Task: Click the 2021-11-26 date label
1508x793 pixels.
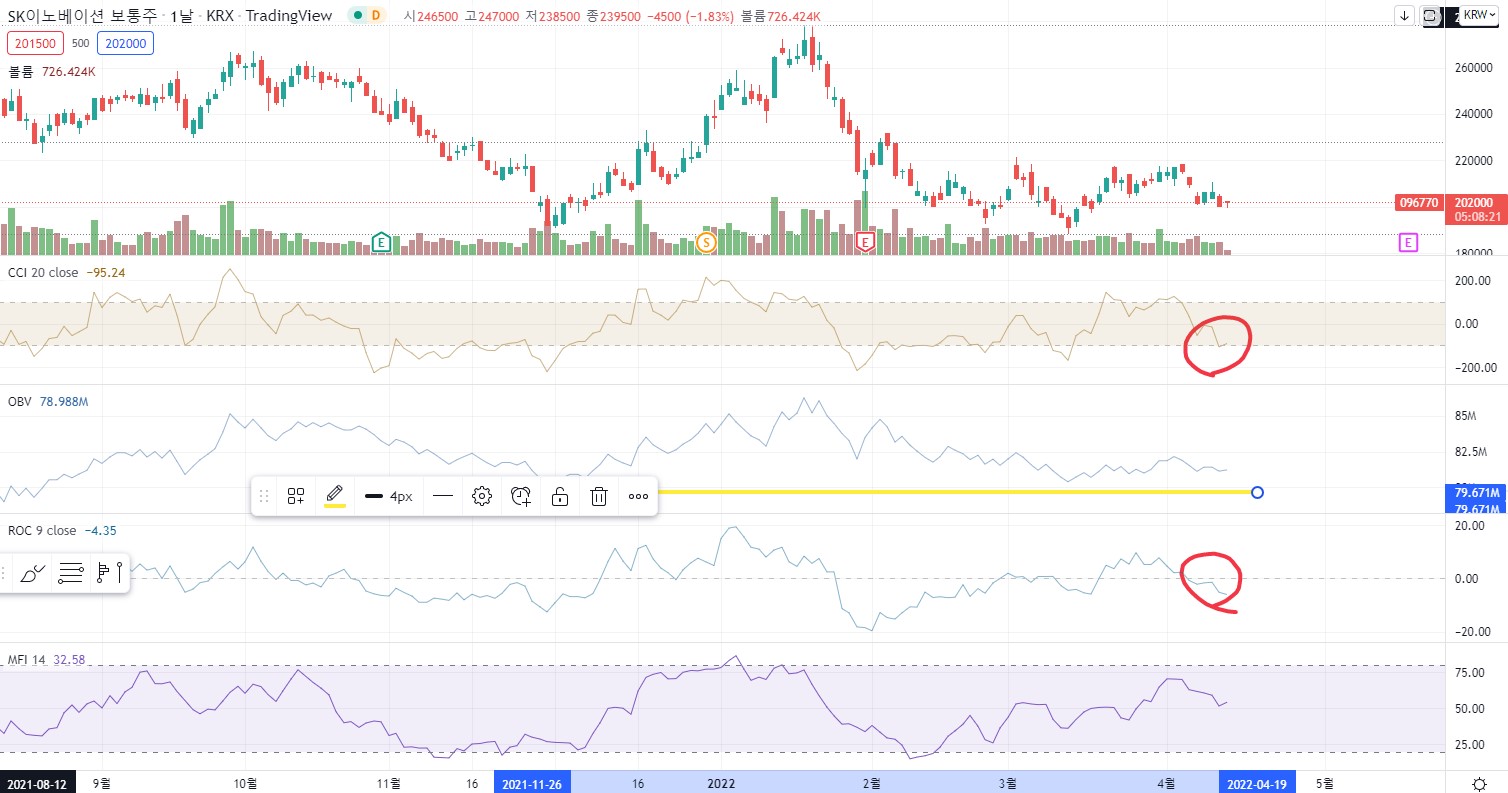Action: 532,783
